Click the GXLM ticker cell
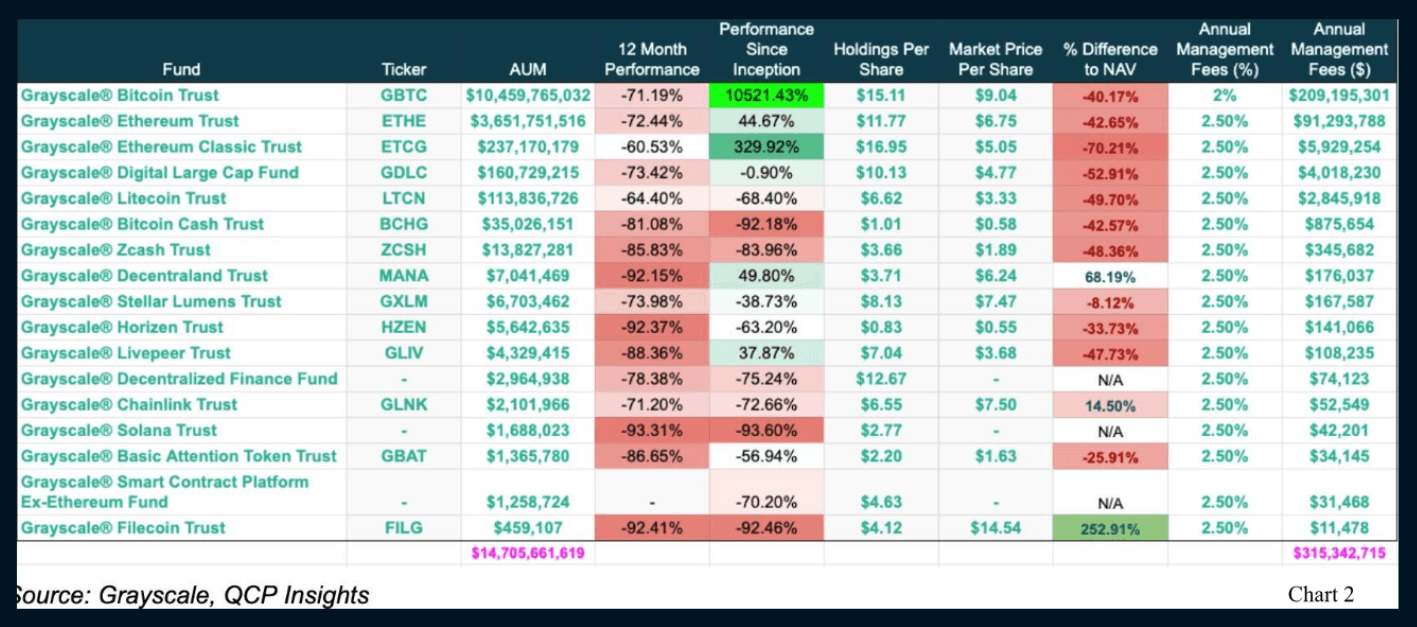1417x627 pixels. [403, 302]
